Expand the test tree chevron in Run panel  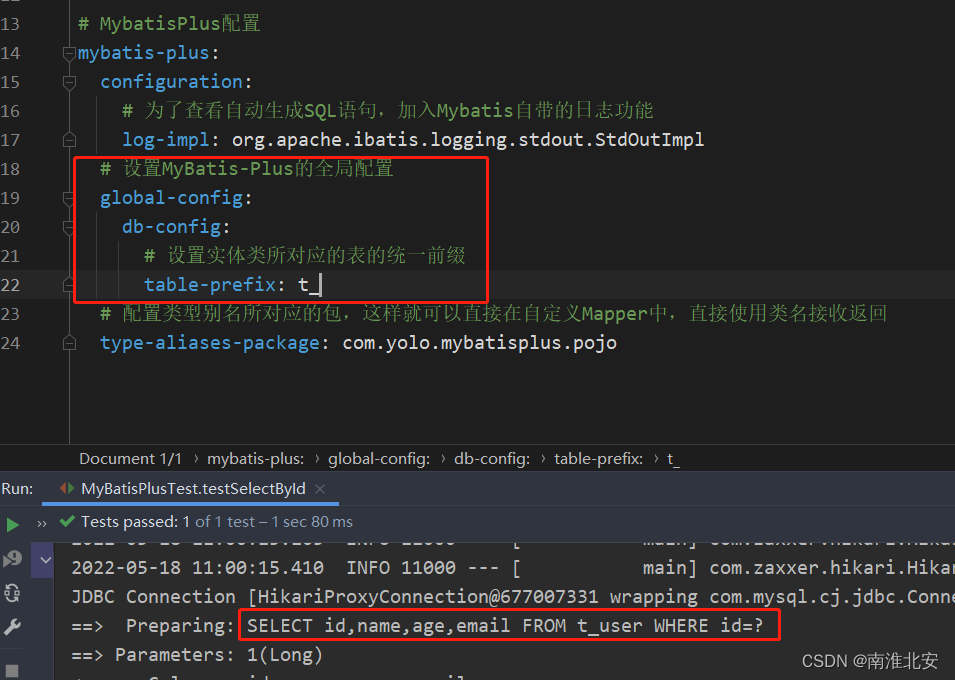46,559
